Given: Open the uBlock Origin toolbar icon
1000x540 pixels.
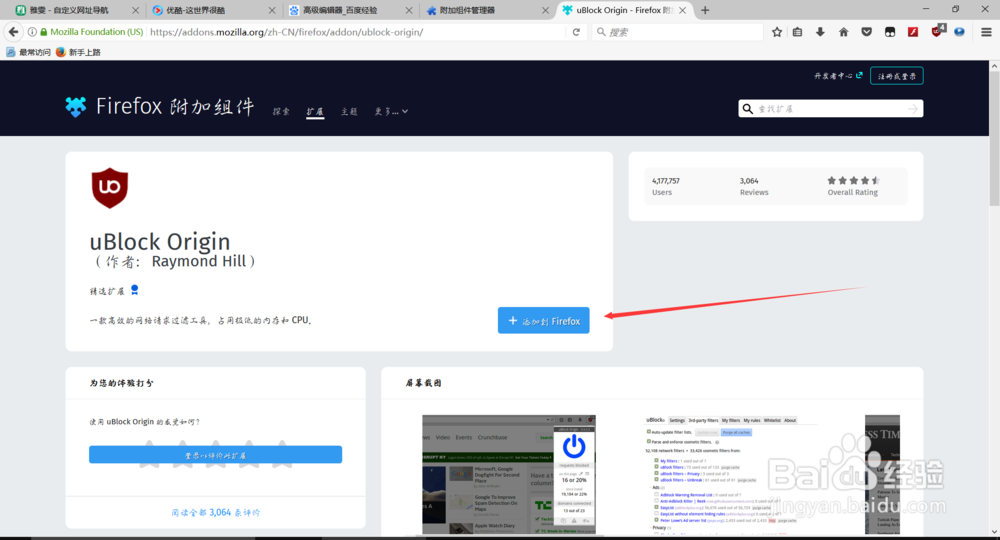Looking at the screenshot, I should (937, 31).
